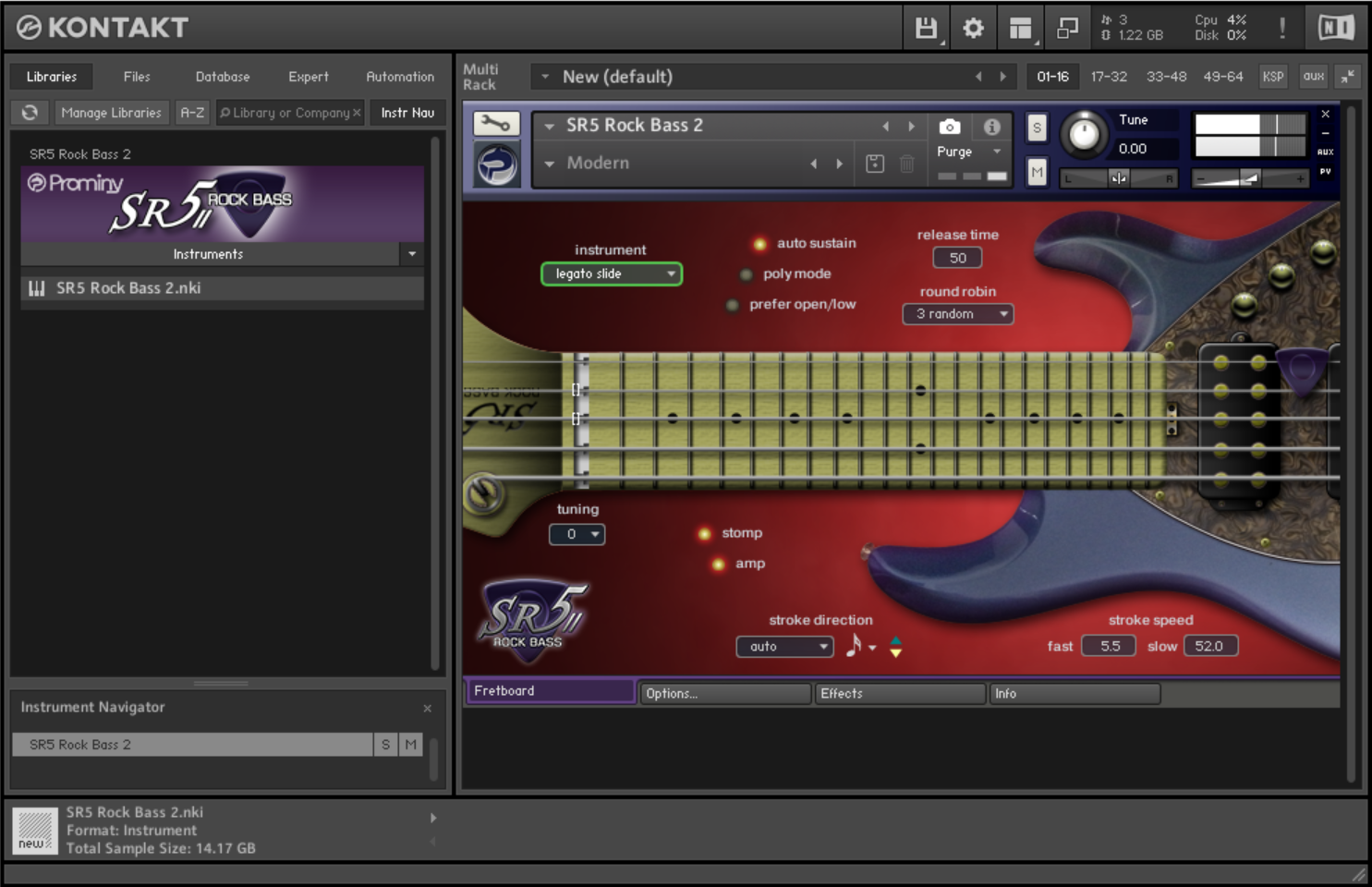1372x887 pixels.
Task: Click Manage Libraries button
Action: click(x=111, y=113)
